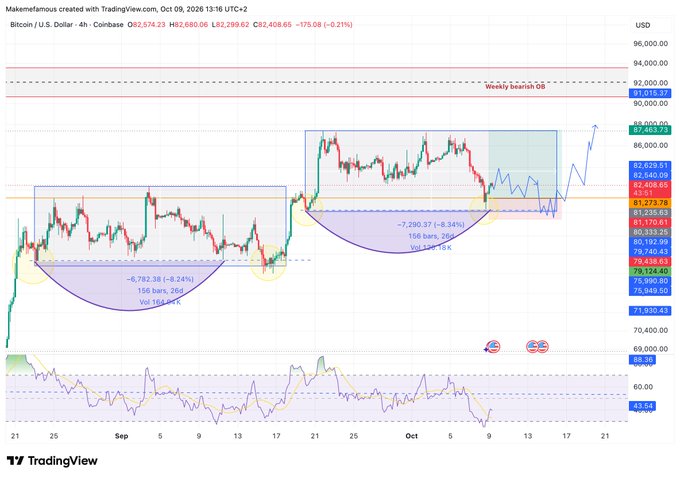Click the 96,000.00 axis value
680x478 pixels.
[651, 43]
